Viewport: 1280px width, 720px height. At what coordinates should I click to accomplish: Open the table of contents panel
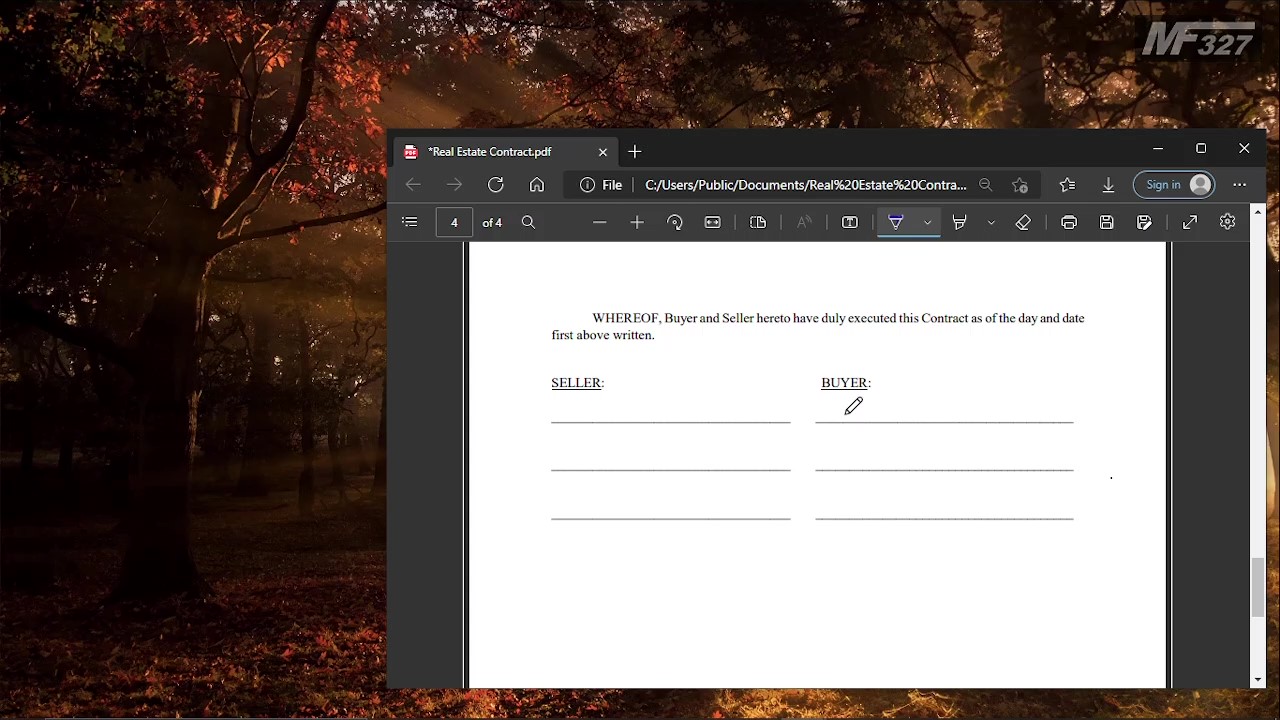(x=410, y=222)
